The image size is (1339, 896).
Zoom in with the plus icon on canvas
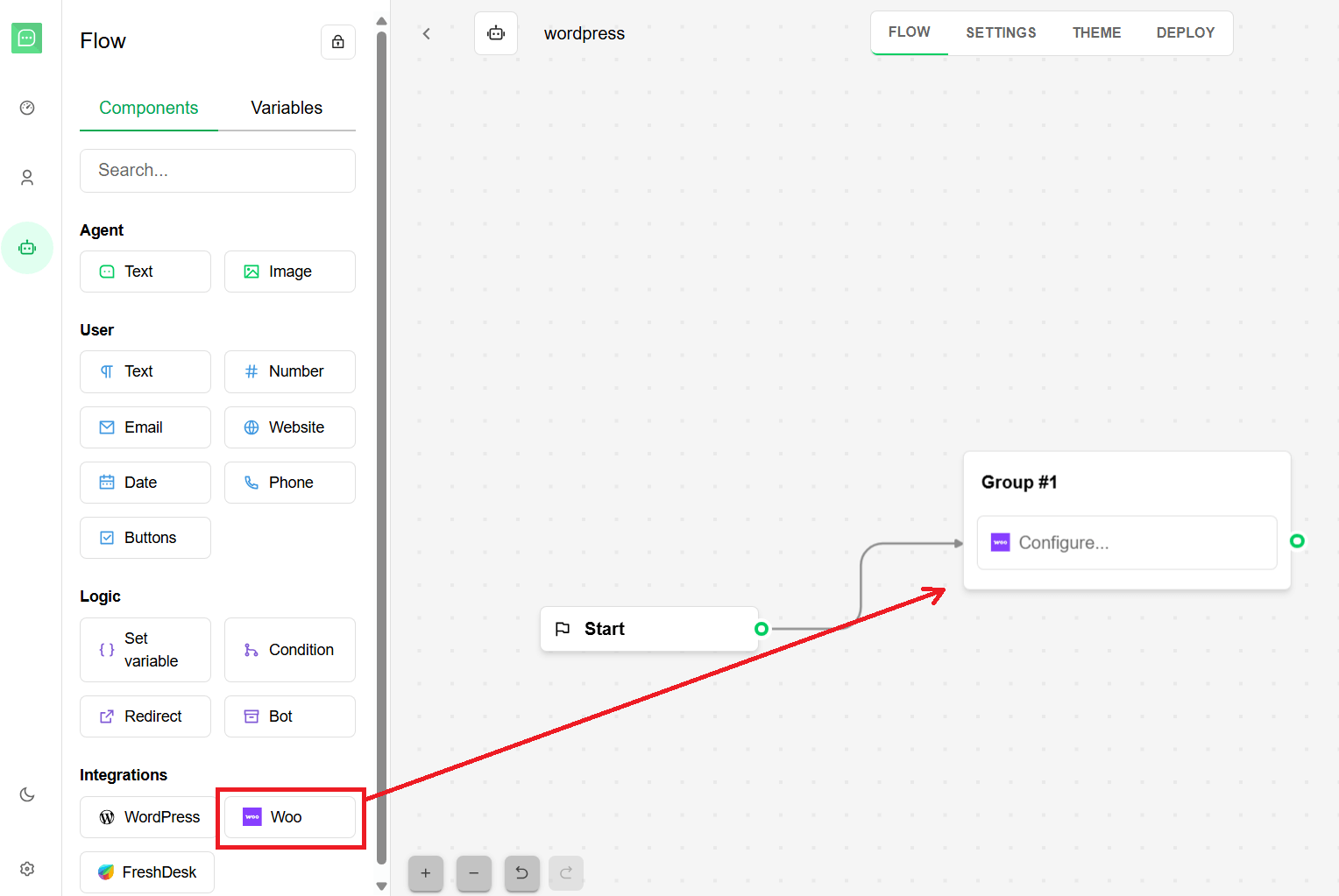(426, 873)
